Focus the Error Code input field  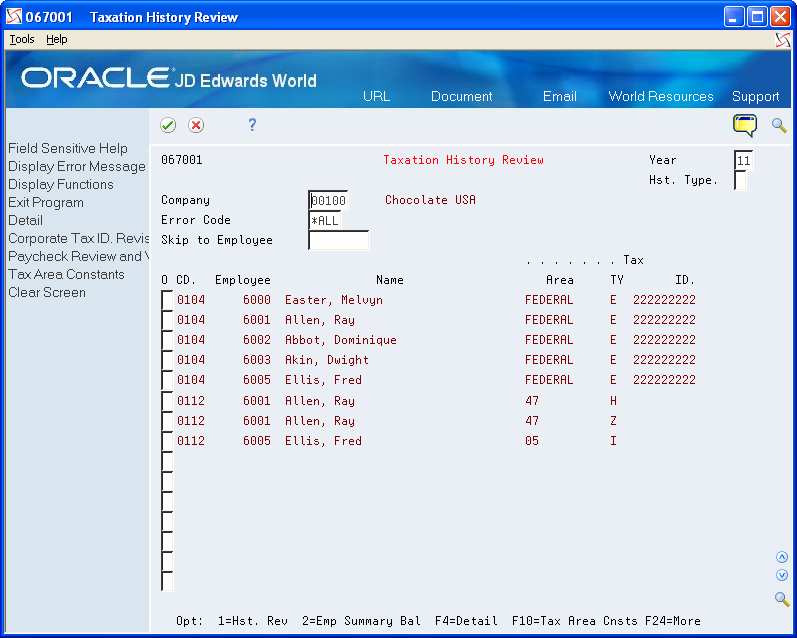pyautogui.click(x=325, y=221)
